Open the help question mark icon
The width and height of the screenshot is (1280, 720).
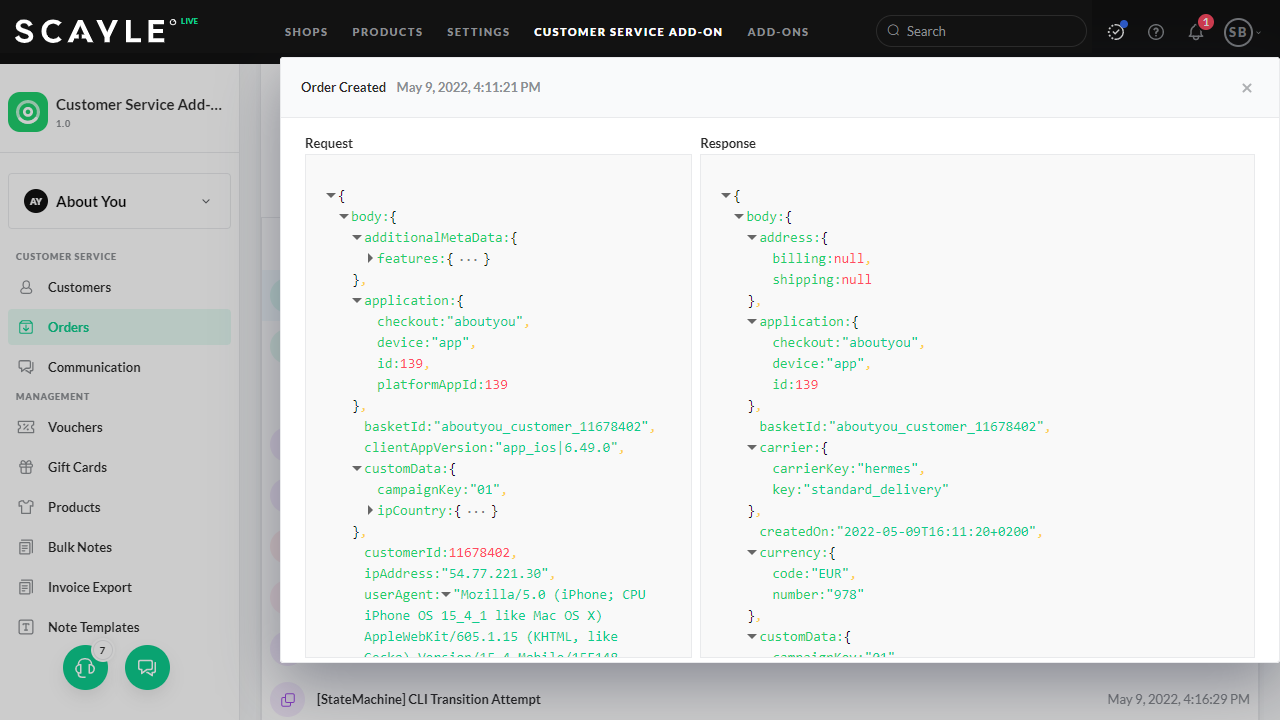point(1156,32)
